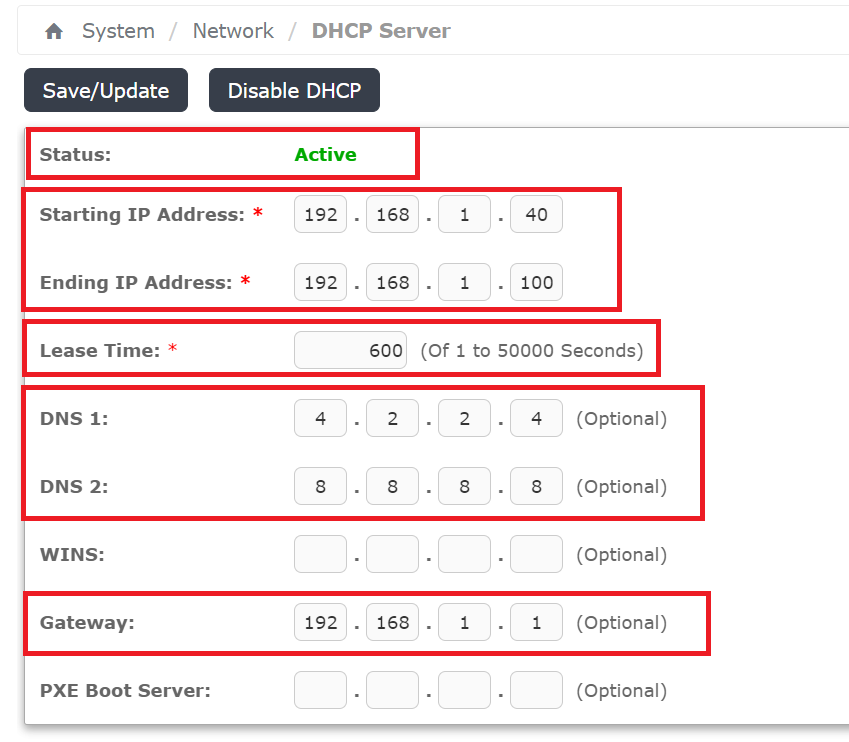Select the Gateway field showing 192
849x742 pixels.
tap(320, 622)
